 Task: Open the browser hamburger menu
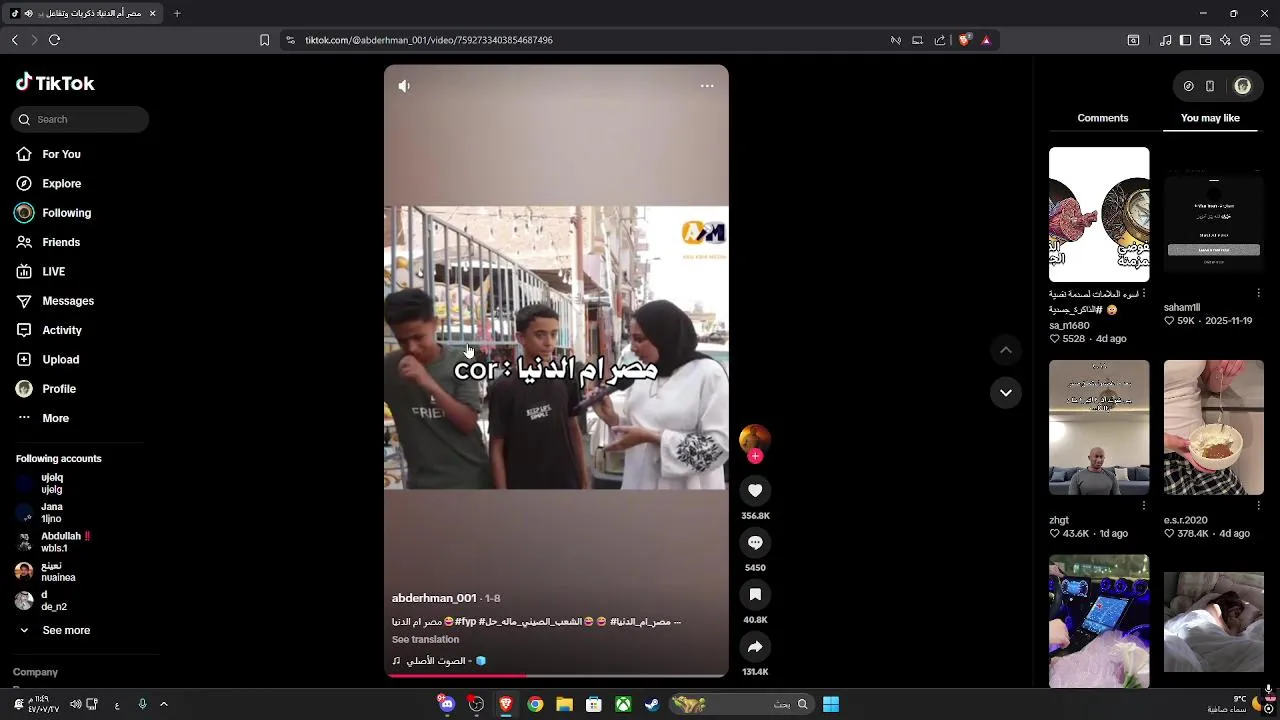click(1265, 40)
